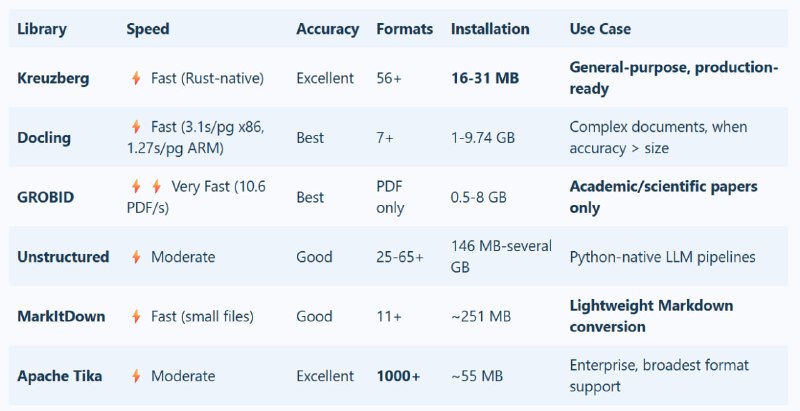
Task: Select the Speed column header
Action: coord(148,29)
